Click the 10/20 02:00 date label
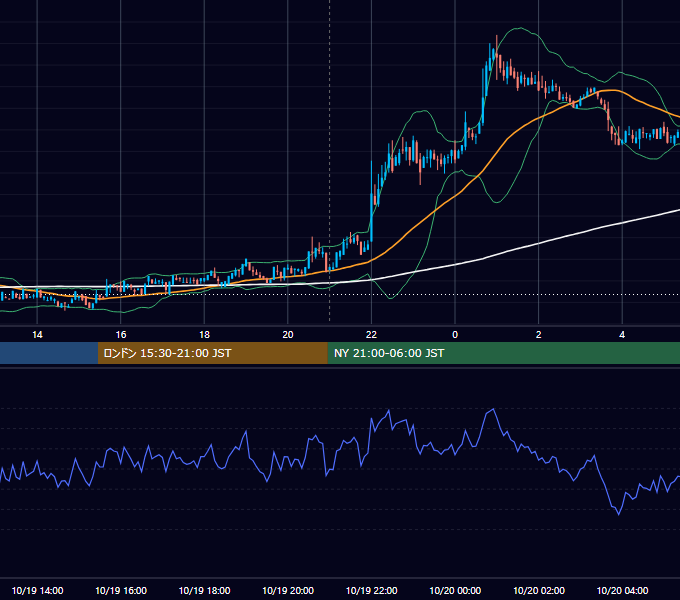680x600 pixels. (x=539, y=590)
